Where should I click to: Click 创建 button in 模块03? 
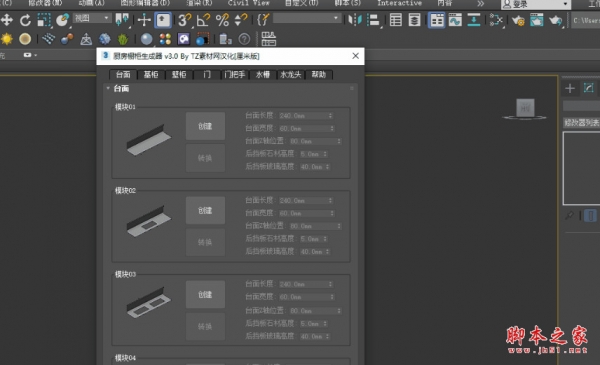[x=205, y=295]
